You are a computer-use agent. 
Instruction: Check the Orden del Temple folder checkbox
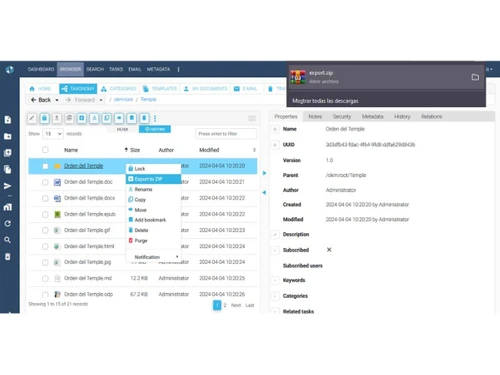click(x=45, y=166)
